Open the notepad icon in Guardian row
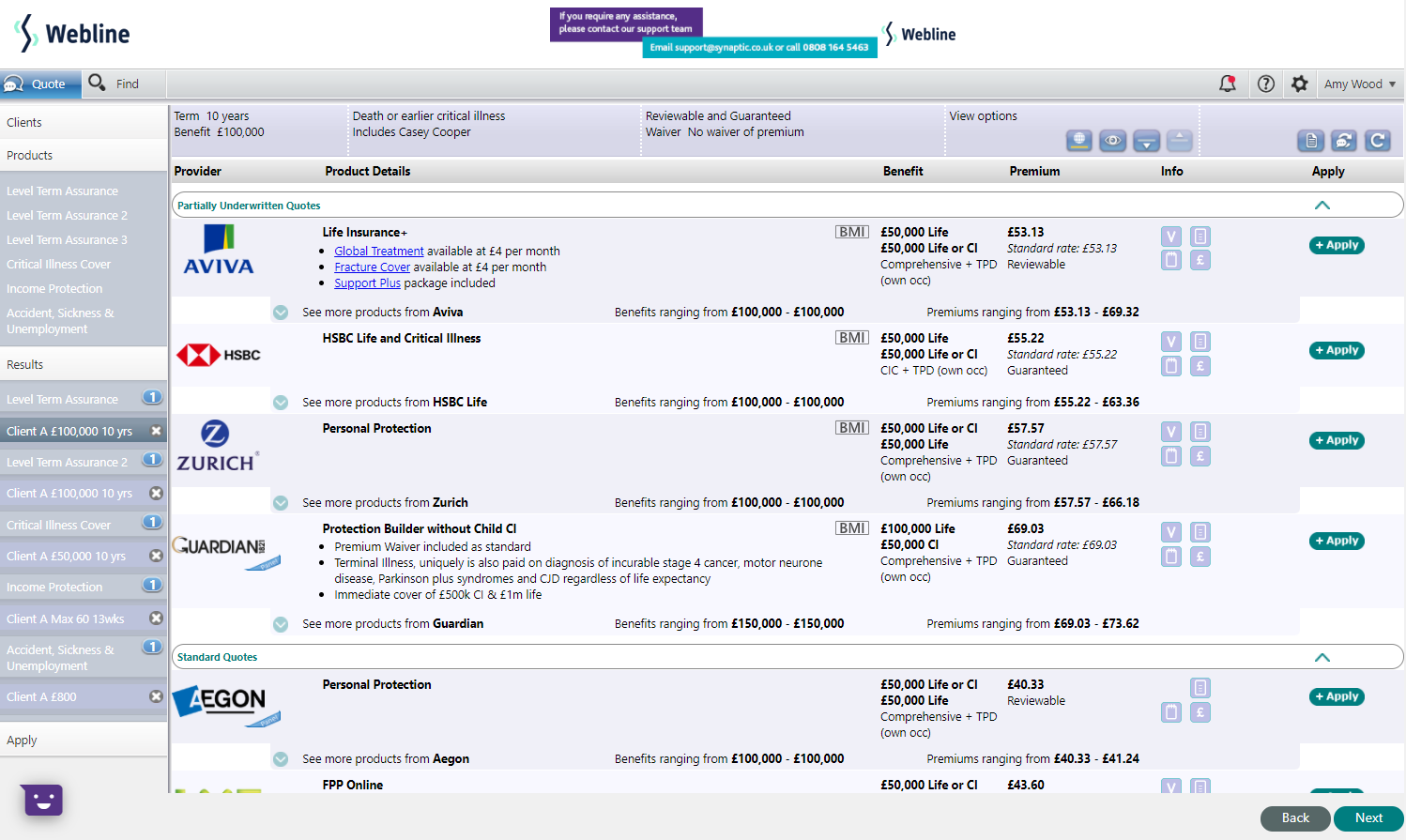Screen dimensions: 1406x840 pos(1170,557)
